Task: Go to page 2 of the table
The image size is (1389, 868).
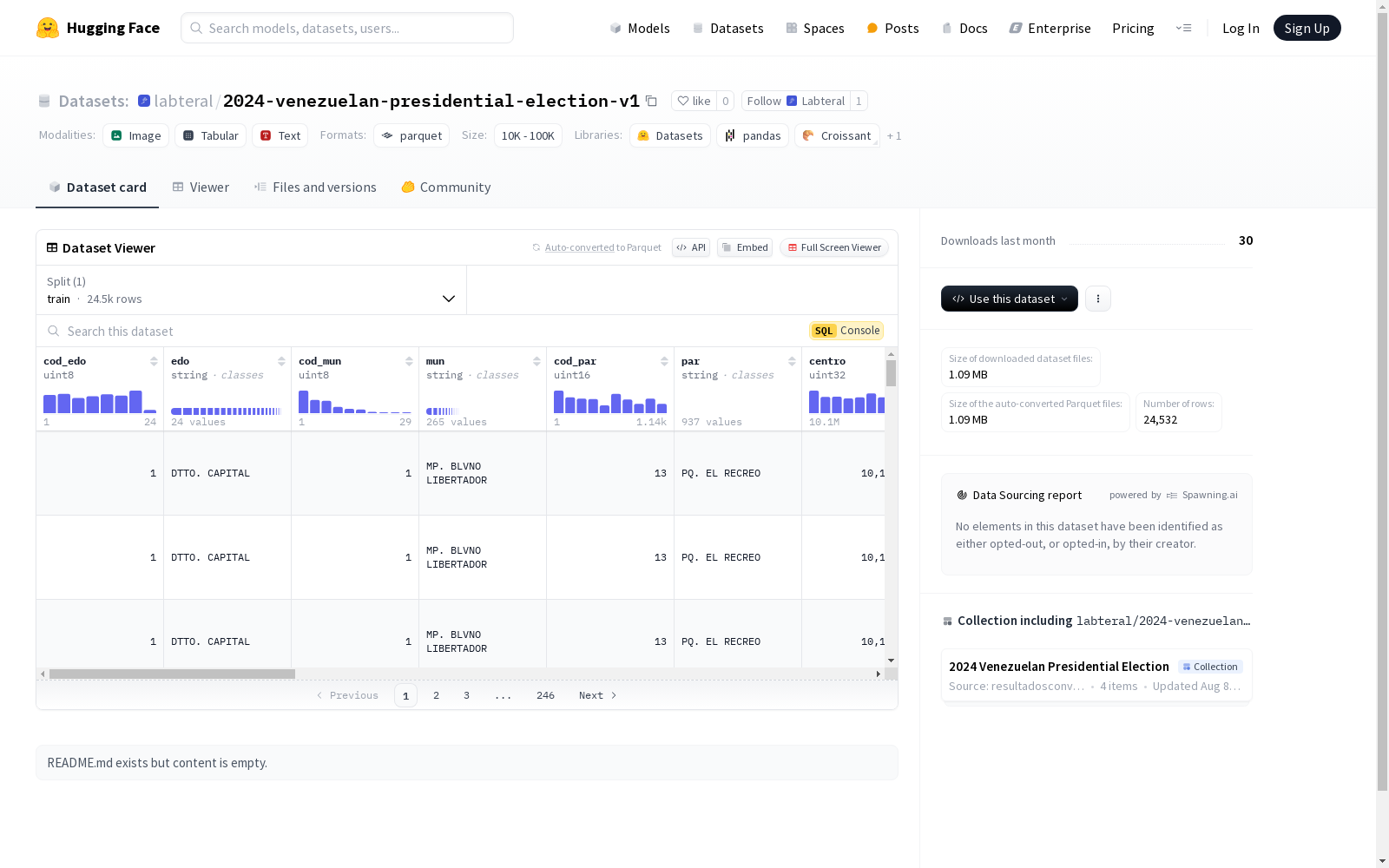Action: click(436, 695)
